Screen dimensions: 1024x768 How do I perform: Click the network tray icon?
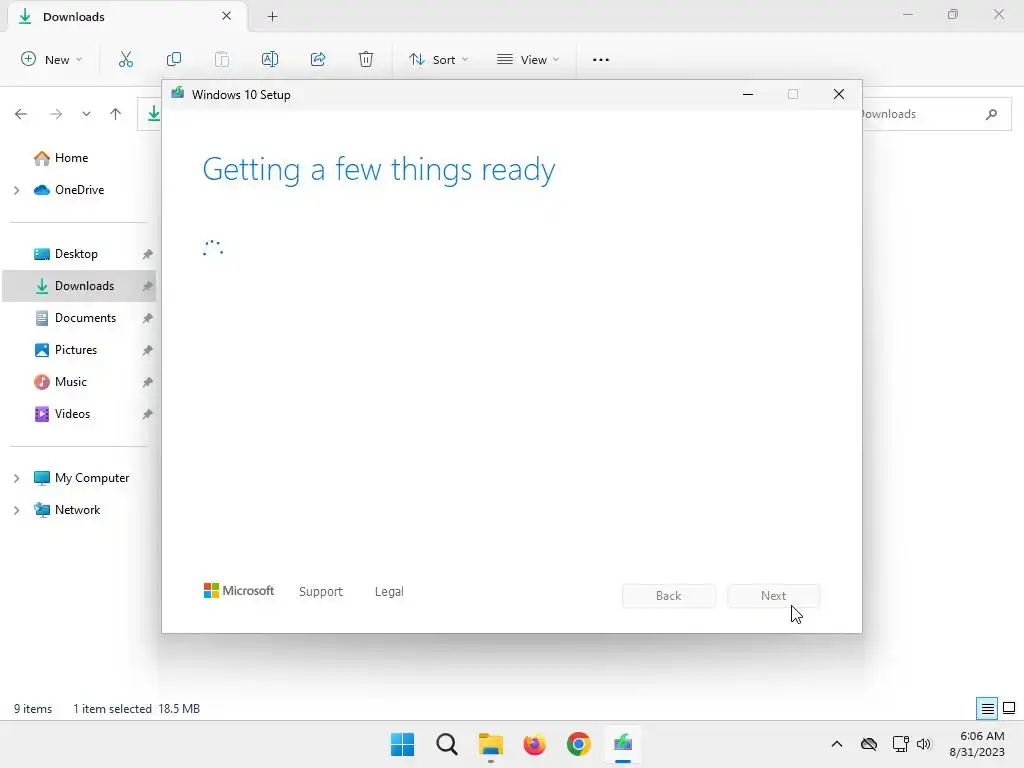coord(901,744)
